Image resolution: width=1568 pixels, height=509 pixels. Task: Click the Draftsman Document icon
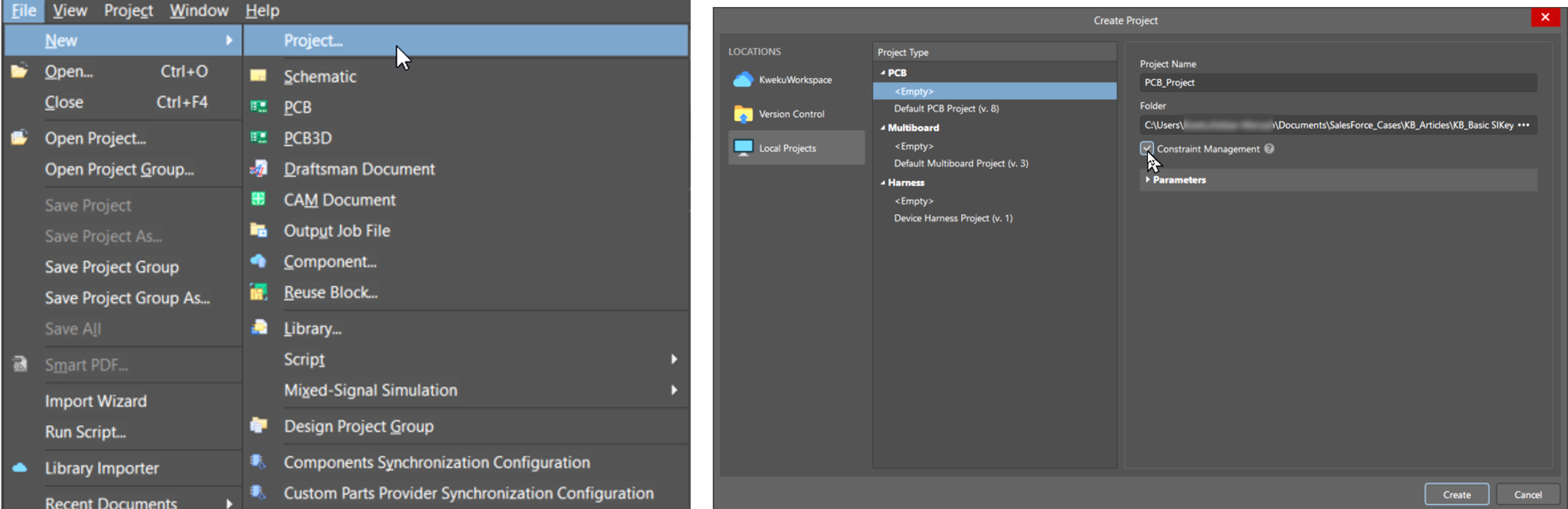point(258,168)
